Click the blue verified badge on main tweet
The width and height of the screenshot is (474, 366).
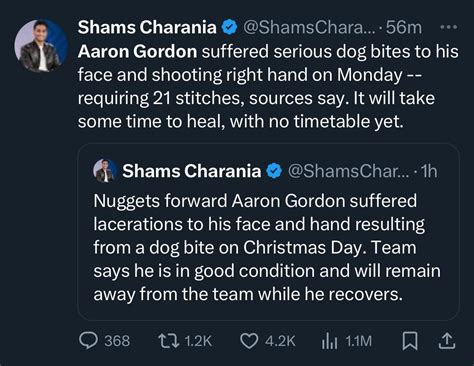229,27
